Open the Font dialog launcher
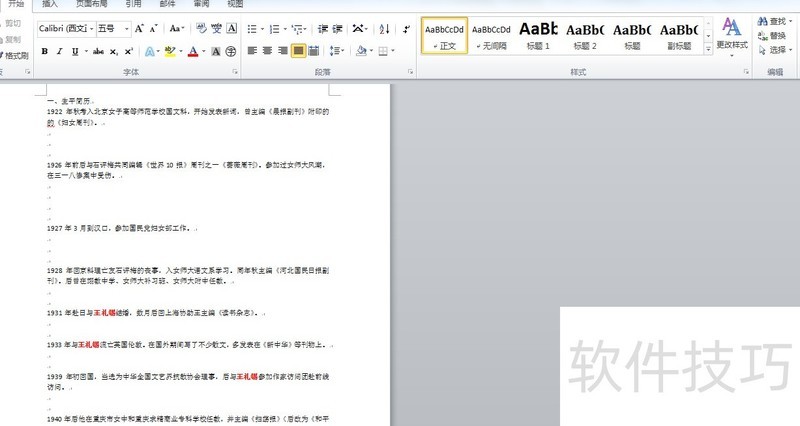 235,72
